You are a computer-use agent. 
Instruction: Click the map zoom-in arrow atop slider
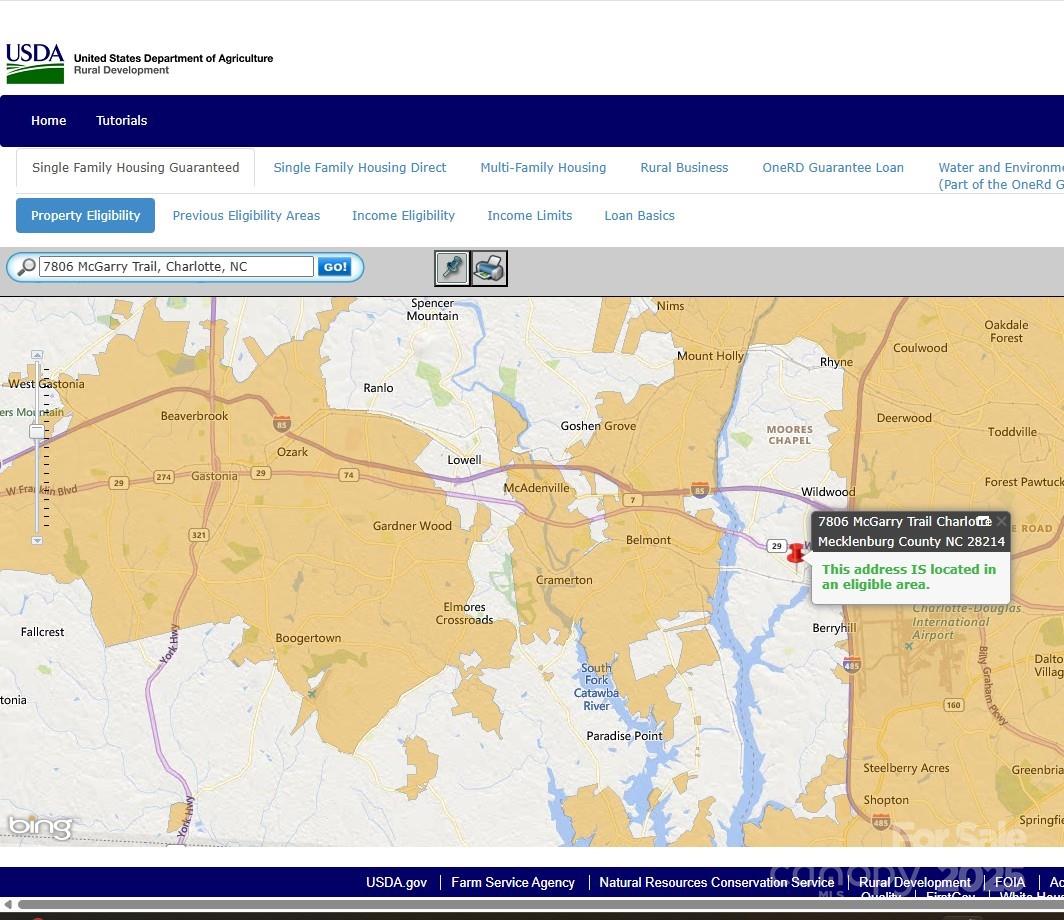pyautogui.click(x=37, y=355)
